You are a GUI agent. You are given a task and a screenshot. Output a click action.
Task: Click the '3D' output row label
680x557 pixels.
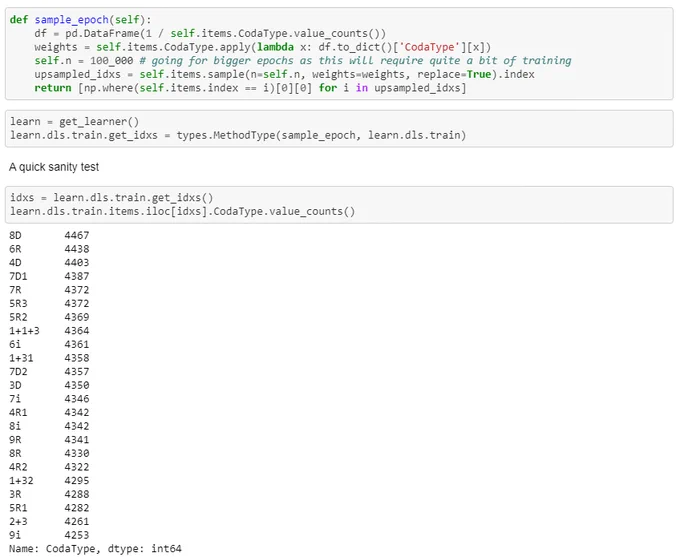point(15,385)
